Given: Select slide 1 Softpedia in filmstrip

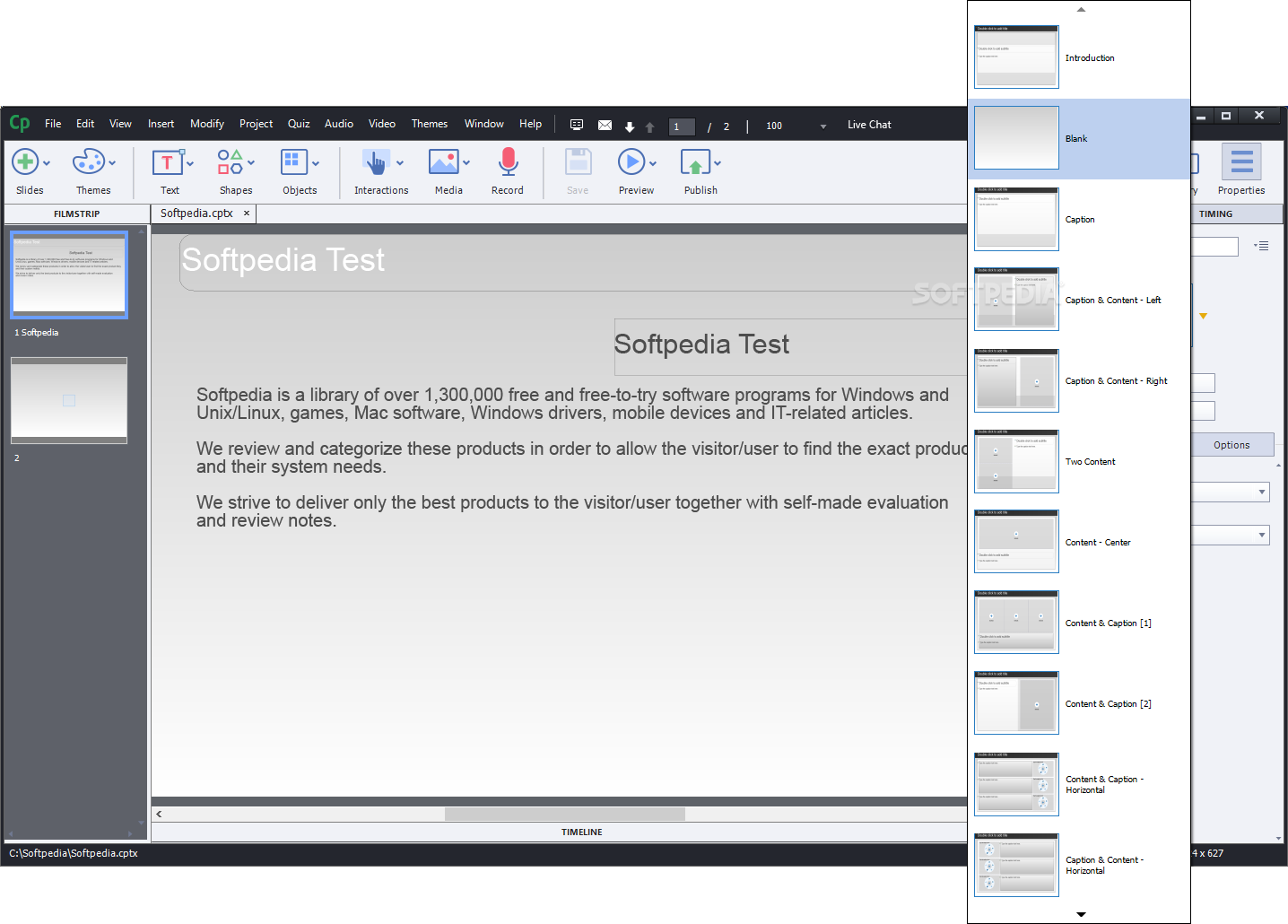Looking at the screenshot, I should coord(69,275).
